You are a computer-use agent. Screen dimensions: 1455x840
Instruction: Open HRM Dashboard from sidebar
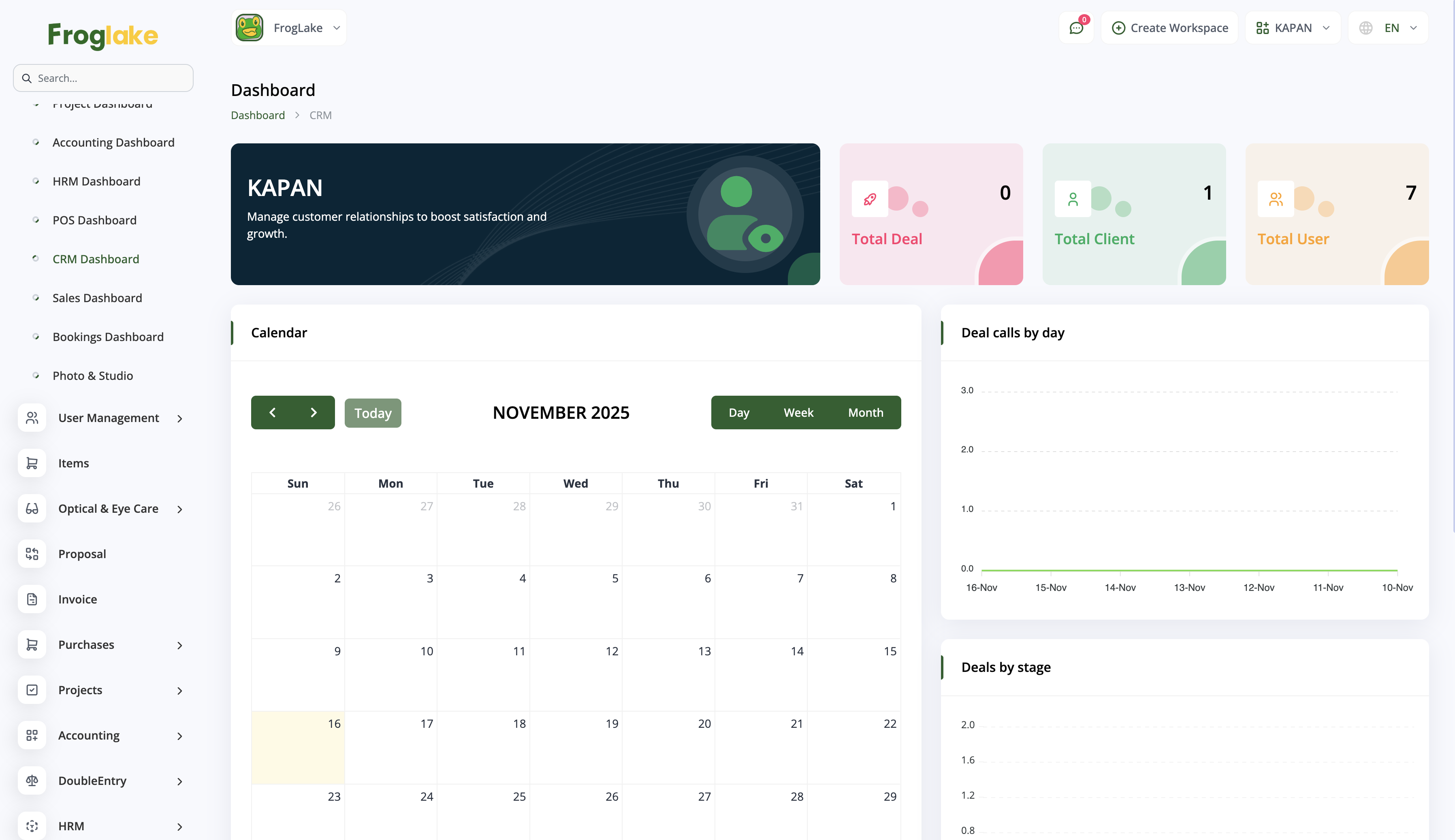(x=96, y=181)
